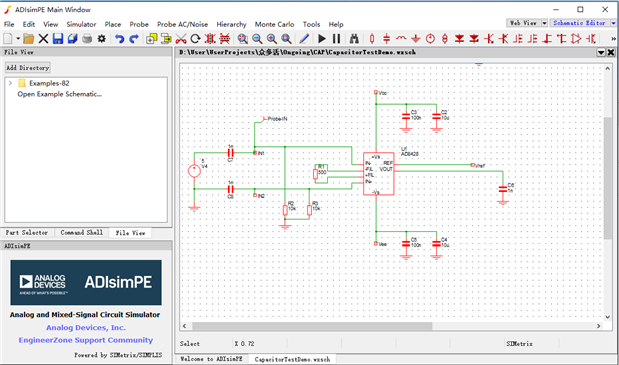Save the schematic with the floppy icon

[x=58, y=39]
